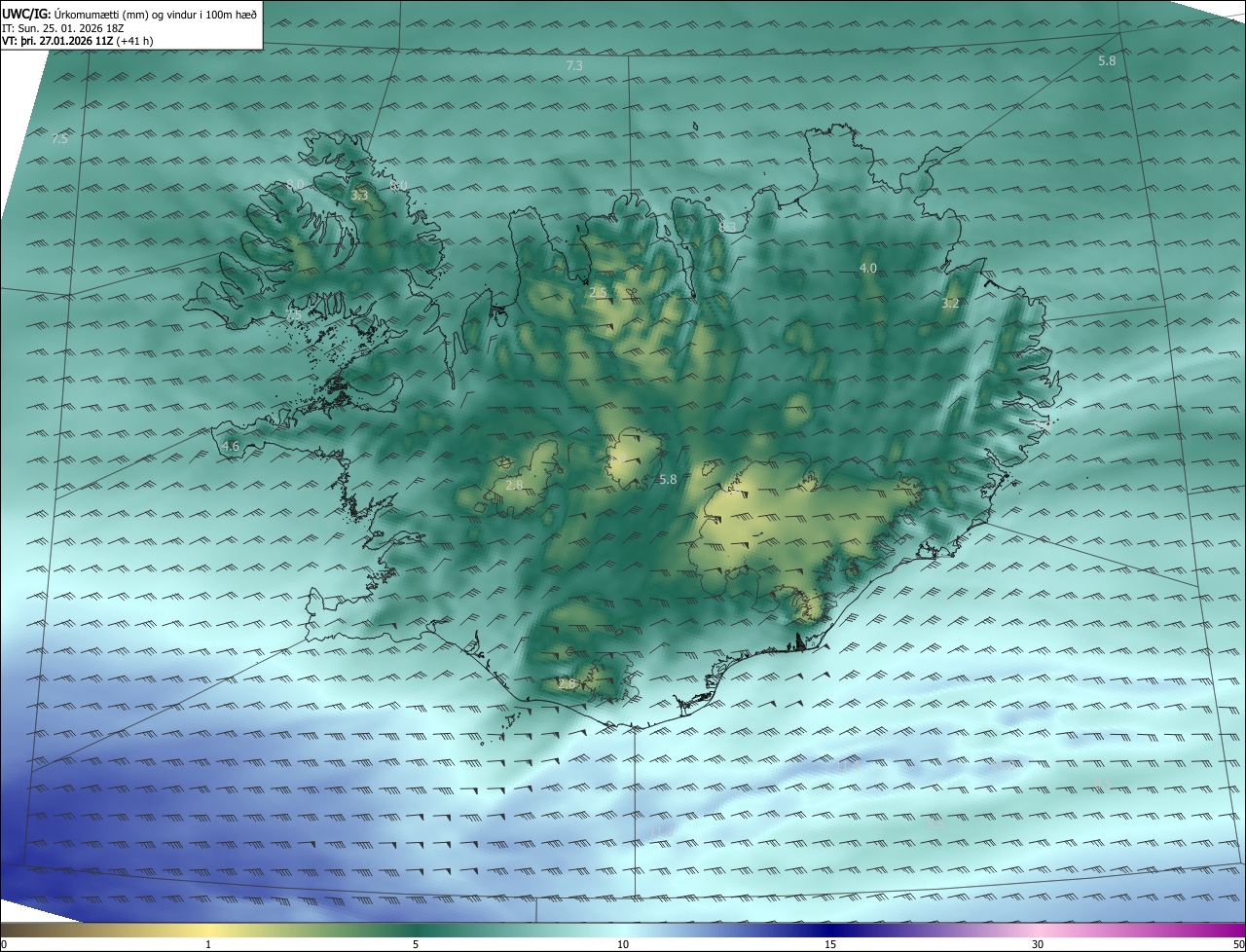Click the 4.0 value label on the map
Image resolution: width=1246 pixels, height=952 pixels.
point(867,268)
